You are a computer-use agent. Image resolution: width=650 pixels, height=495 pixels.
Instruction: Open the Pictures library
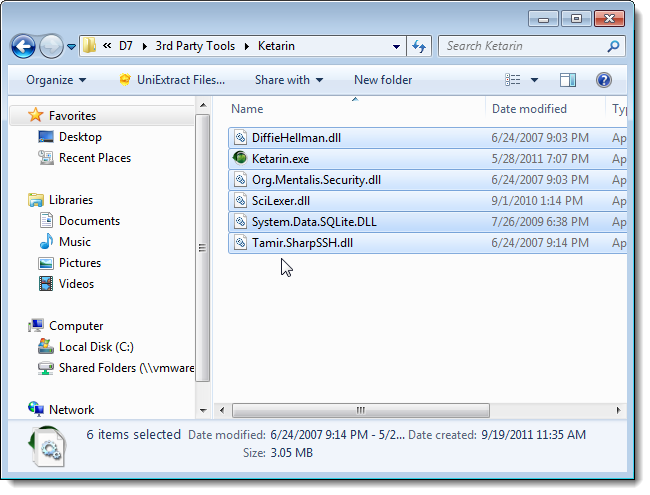click(80, 263)
